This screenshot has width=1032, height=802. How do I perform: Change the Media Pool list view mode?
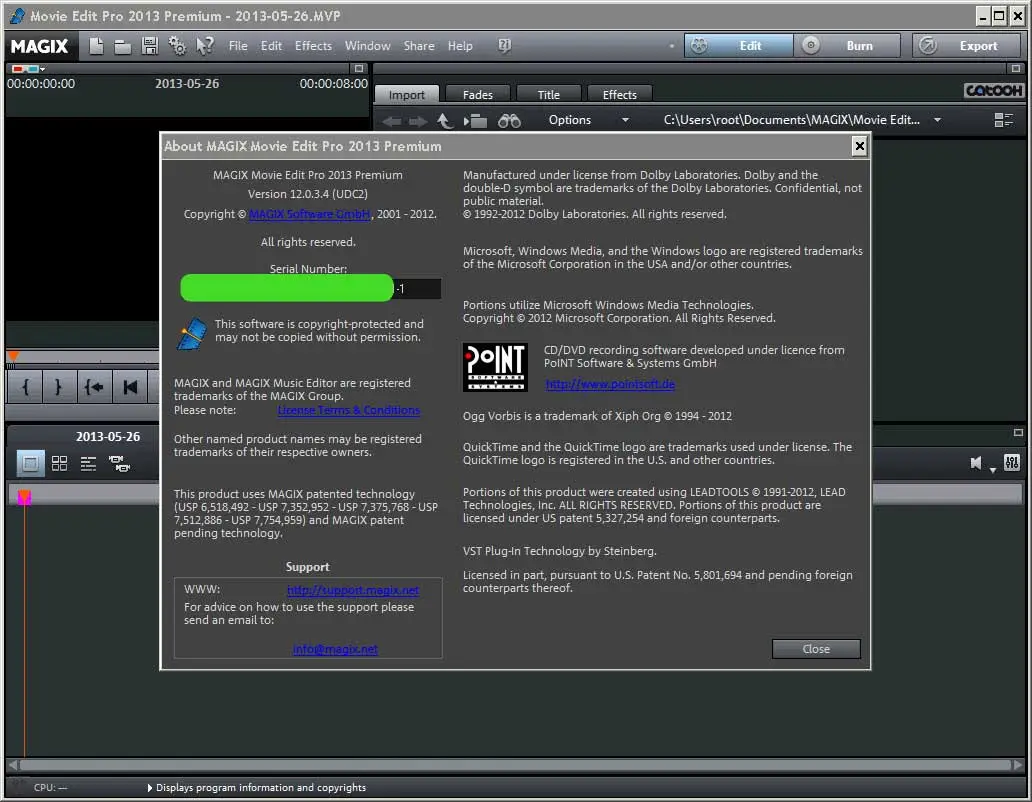click(x=1004, y=120)
